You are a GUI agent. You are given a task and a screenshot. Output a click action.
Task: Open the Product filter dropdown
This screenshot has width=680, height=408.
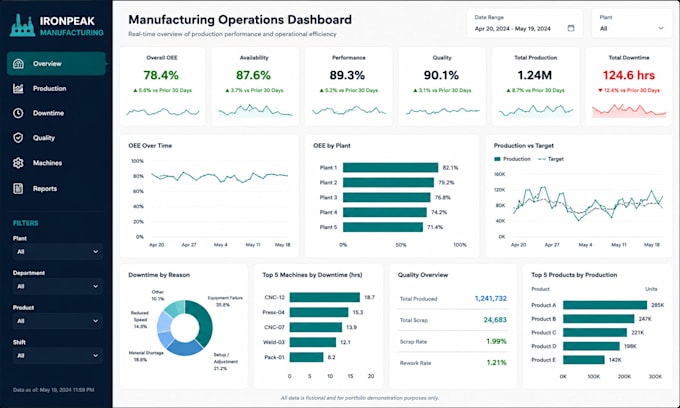tap(57, 321)
